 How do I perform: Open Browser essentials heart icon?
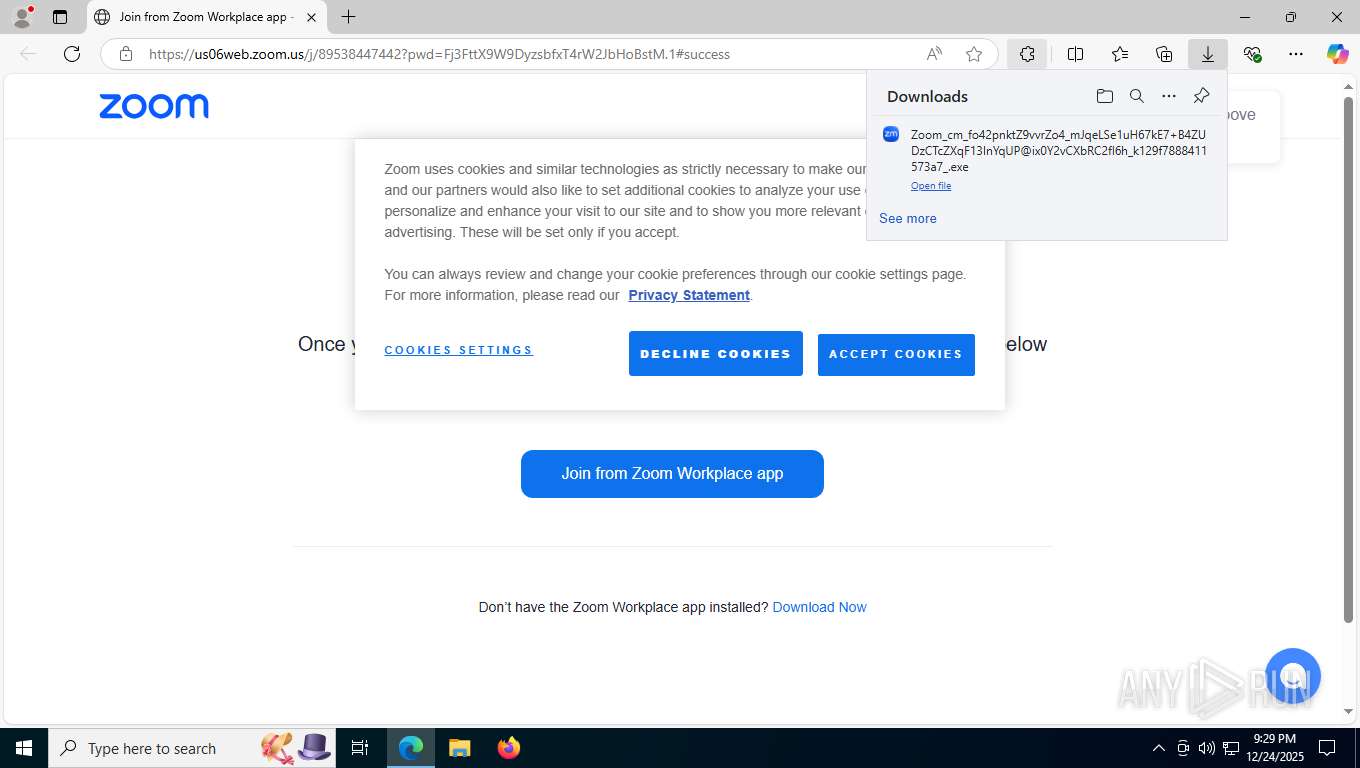click(x=1252, y=54)
